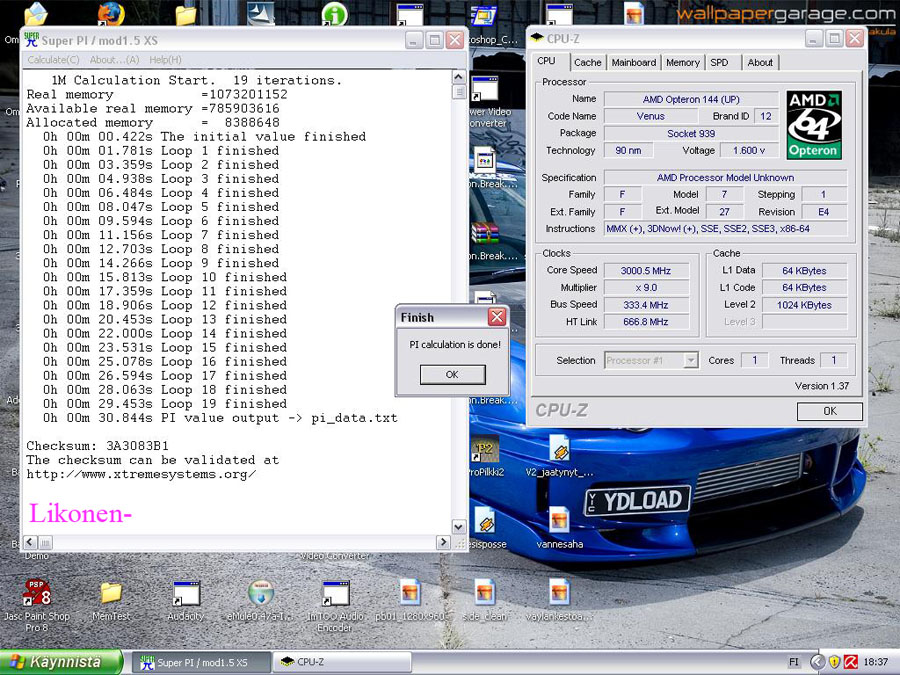Click the Level 2 1024 KBytes value

804,305
